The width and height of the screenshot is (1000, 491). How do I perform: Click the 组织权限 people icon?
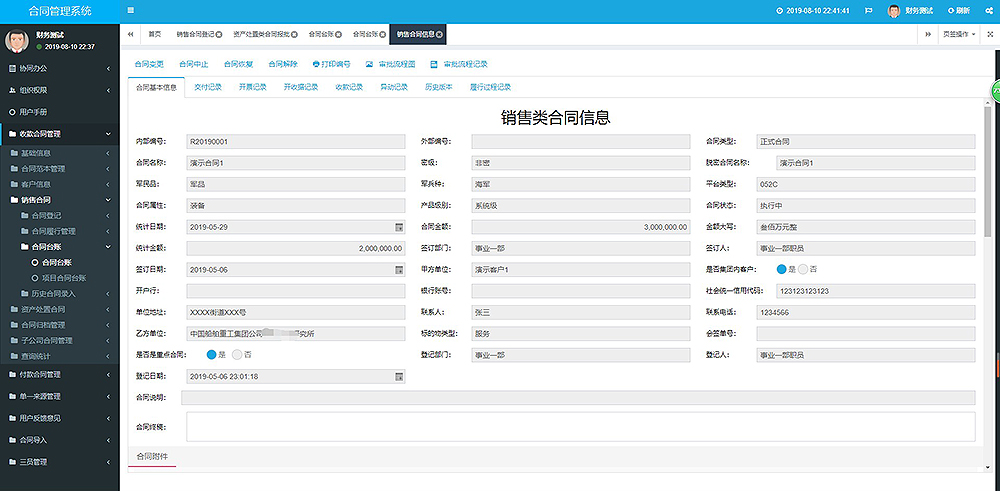point(12,91)
